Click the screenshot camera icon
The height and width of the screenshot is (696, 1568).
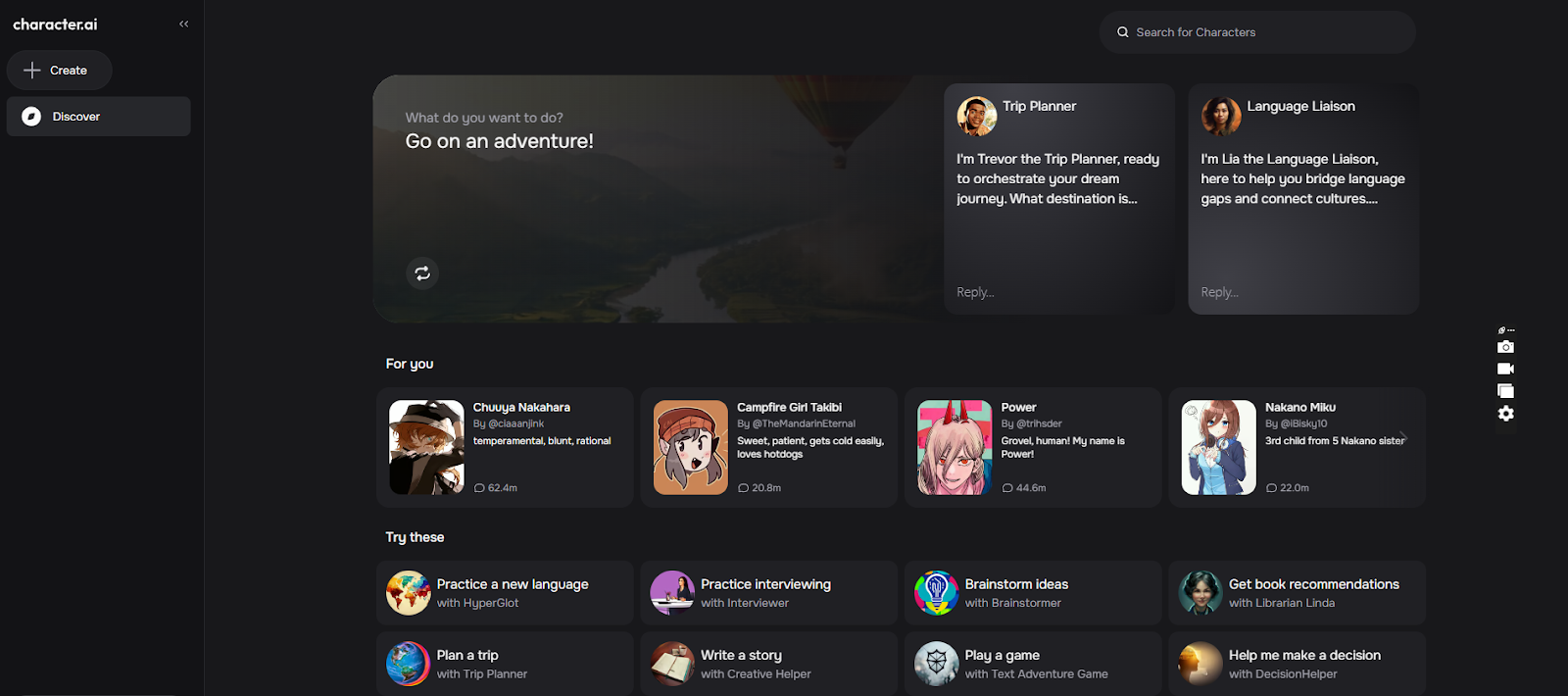(1506, 347)
